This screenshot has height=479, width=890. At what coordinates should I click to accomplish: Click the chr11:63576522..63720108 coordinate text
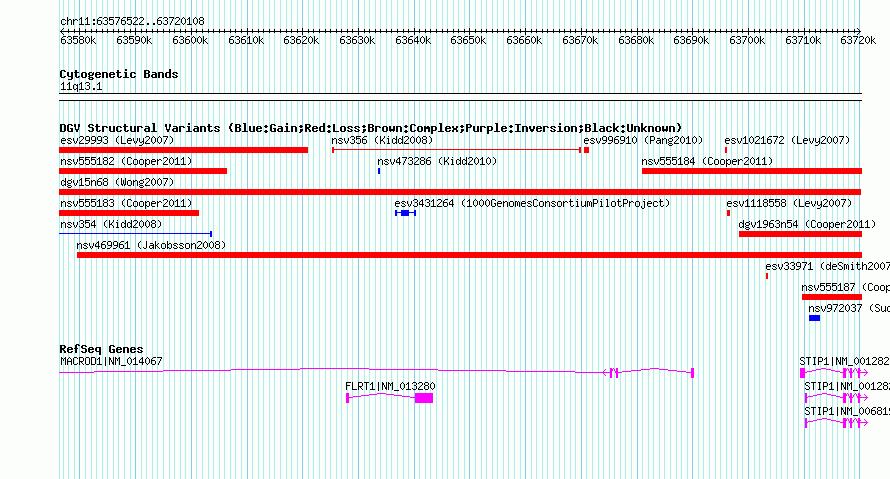tap(132, 21)
